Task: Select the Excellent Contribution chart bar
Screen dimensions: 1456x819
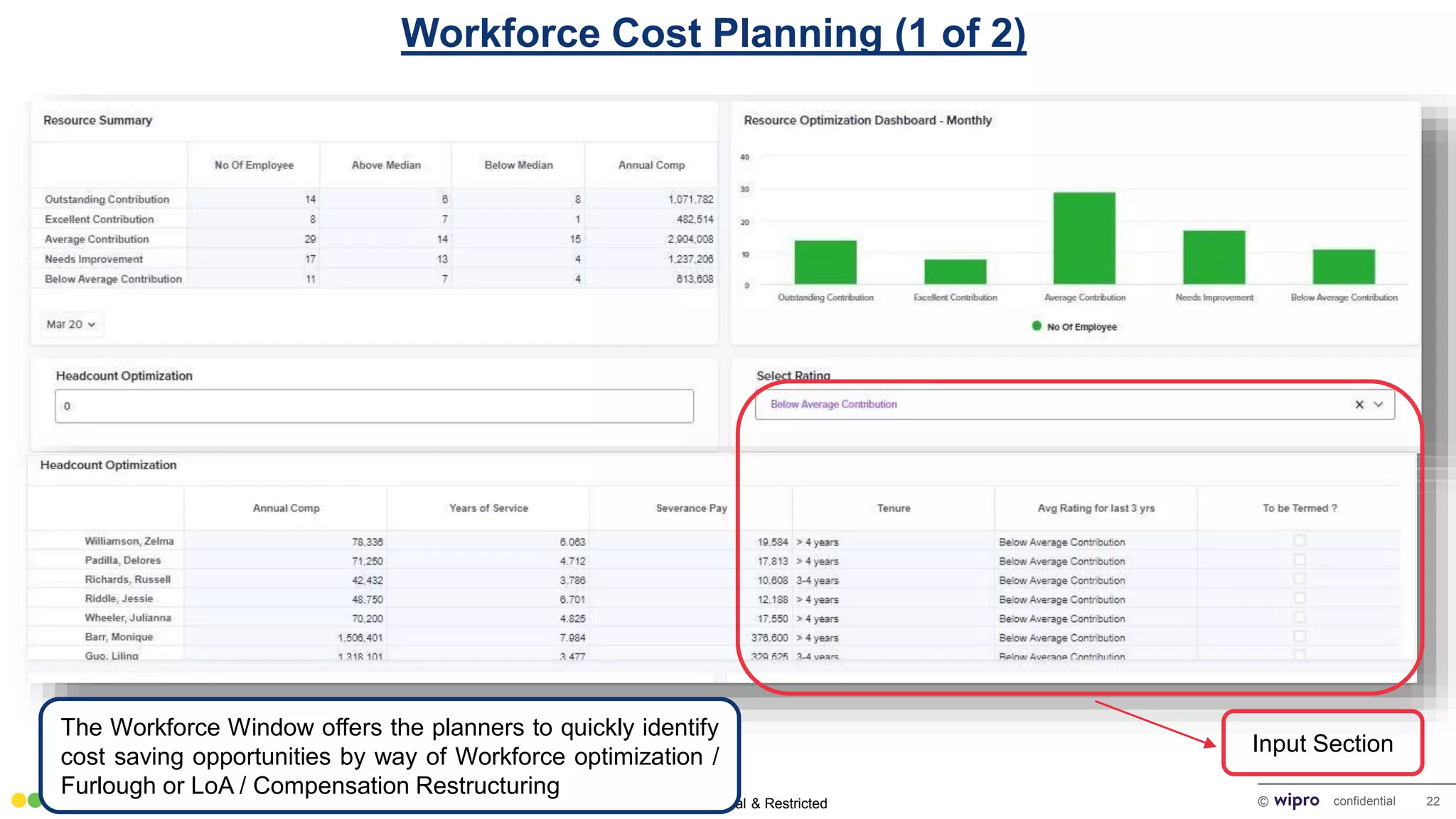Action: (x=955, y=272)
